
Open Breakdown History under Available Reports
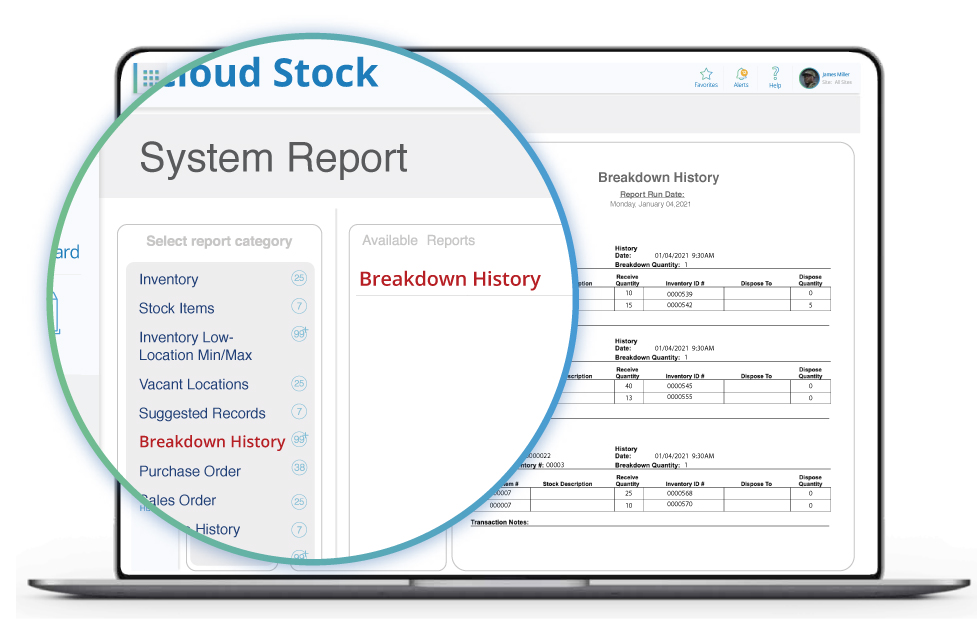[x=450, y=279]
